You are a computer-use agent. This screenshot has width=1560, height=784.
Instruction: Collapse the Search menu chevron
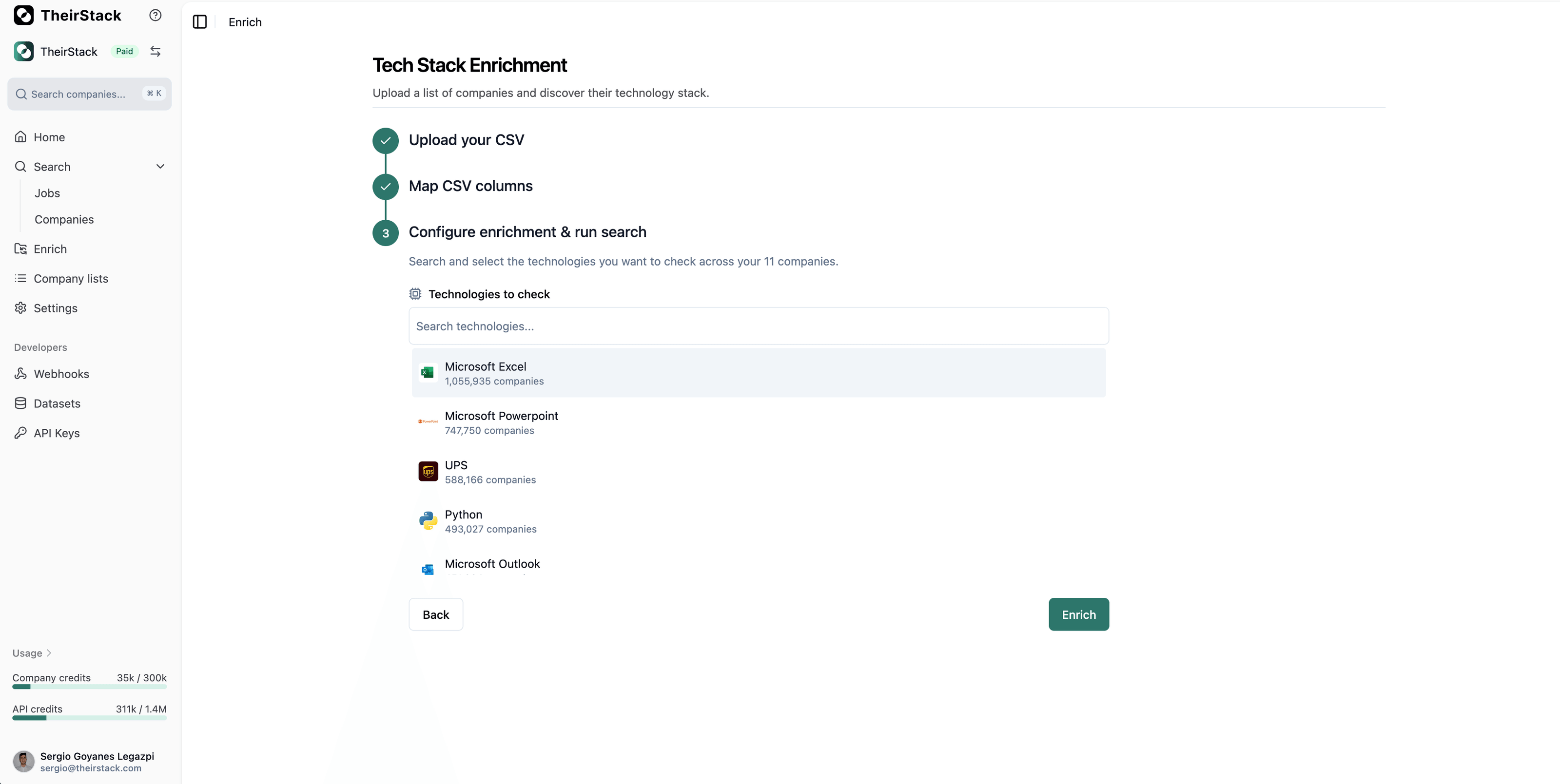[x=160, y=167]
